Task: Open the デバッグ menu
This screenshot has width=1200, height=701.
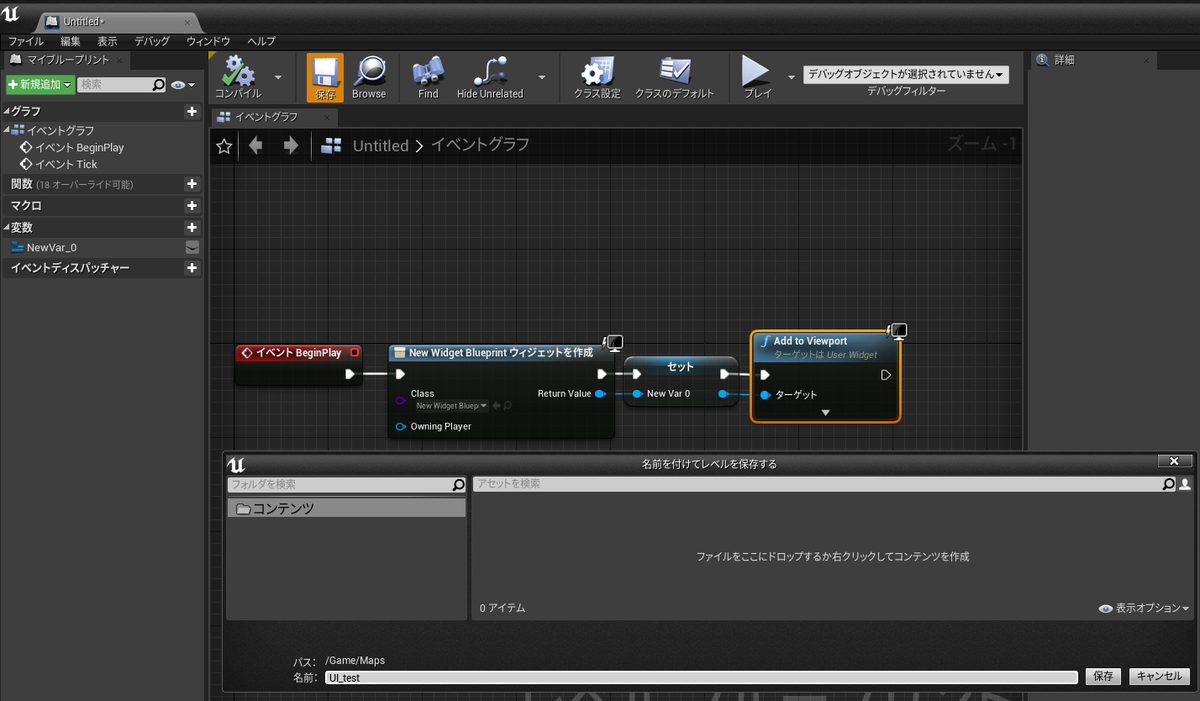Action: click(152, 41)
